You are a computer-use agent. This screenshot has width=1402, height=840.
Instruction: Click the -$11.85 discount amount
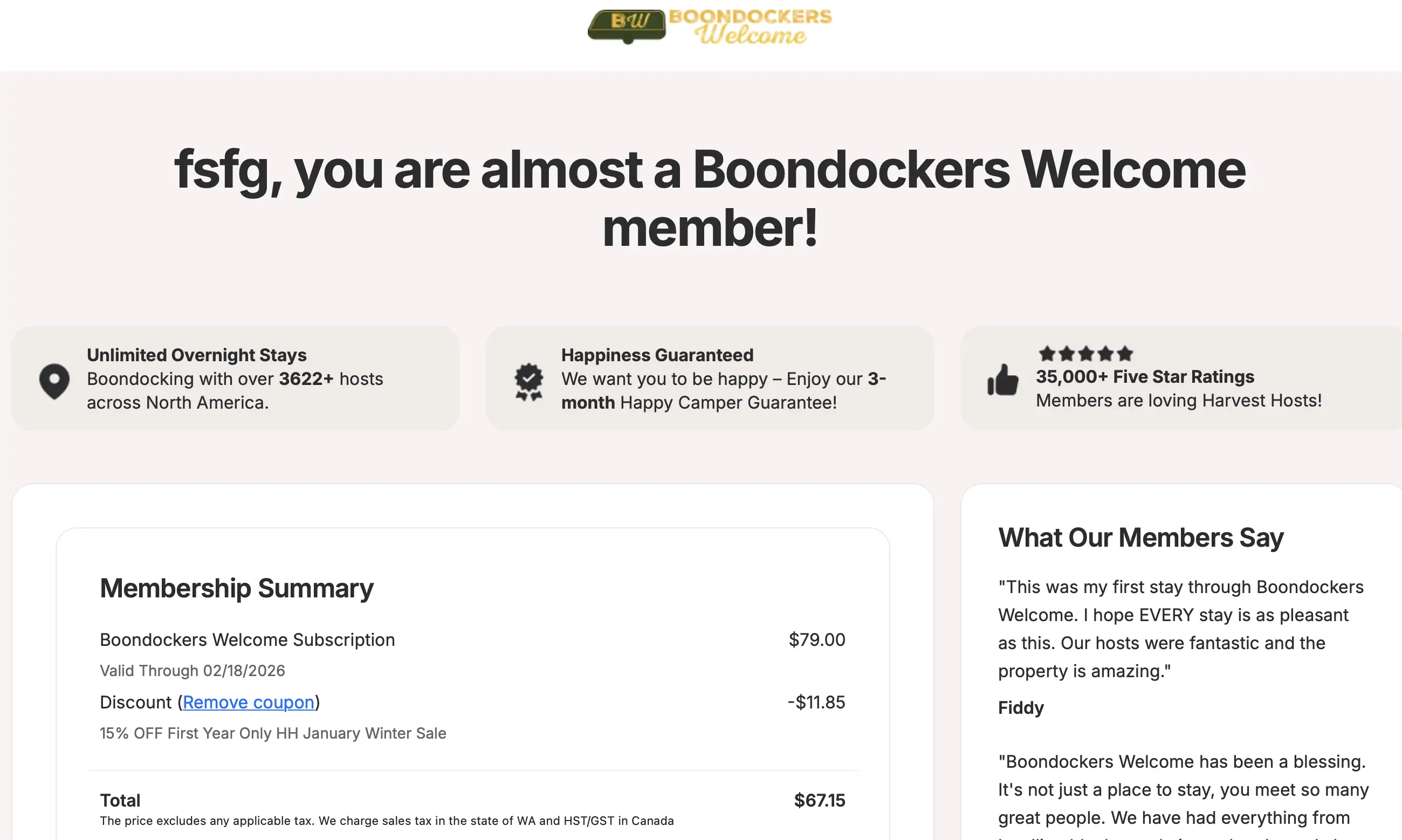[x=816, y=702]
